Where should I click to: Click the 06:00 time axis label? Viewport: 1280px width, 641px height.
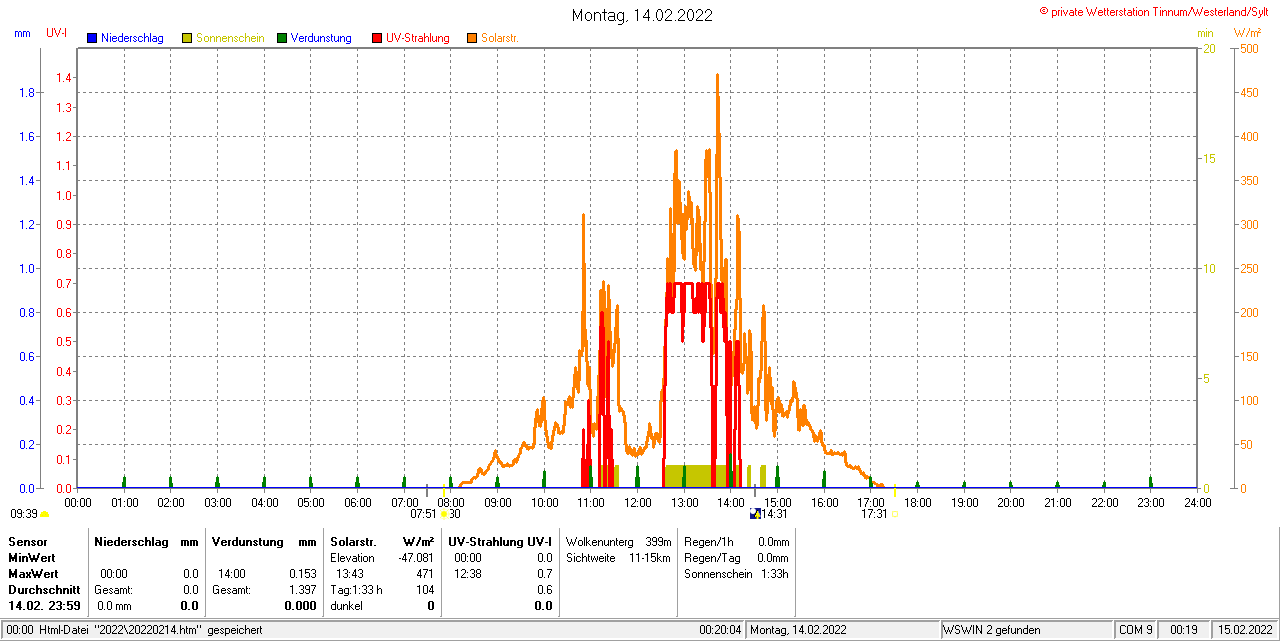[x=358, y=502]
